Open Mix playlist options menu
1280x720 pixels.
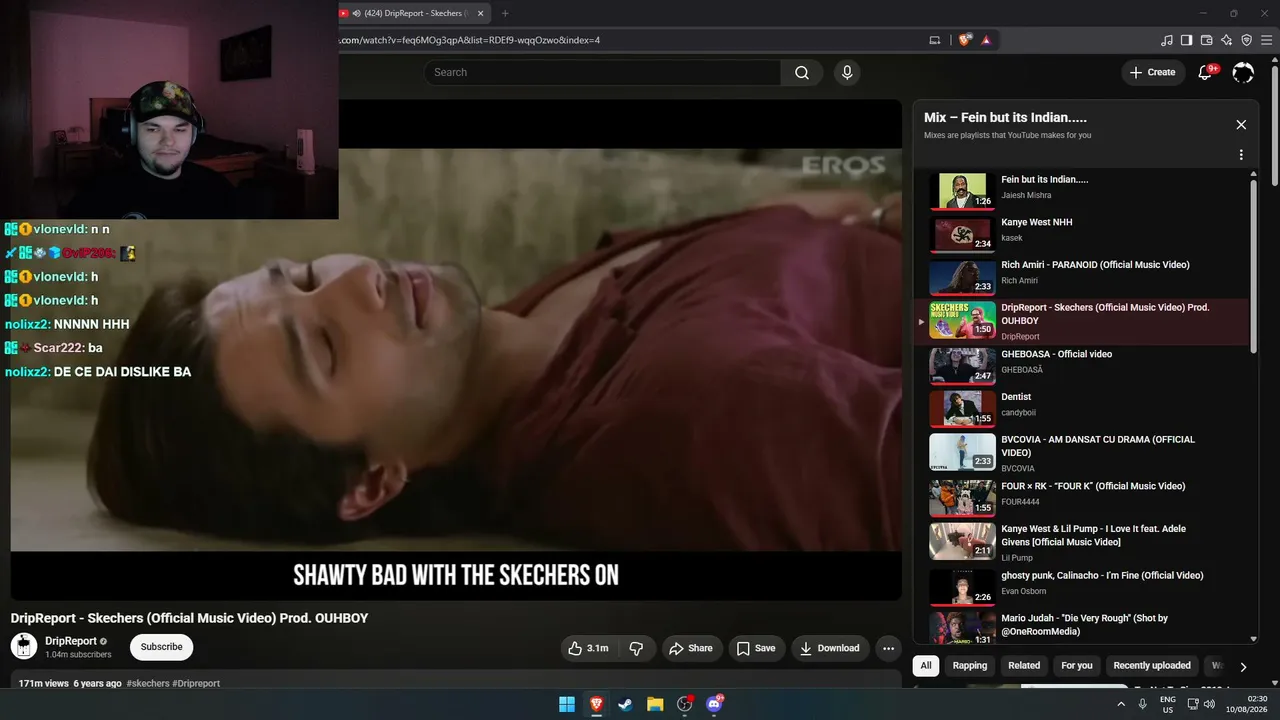[x=1241, y=155]
